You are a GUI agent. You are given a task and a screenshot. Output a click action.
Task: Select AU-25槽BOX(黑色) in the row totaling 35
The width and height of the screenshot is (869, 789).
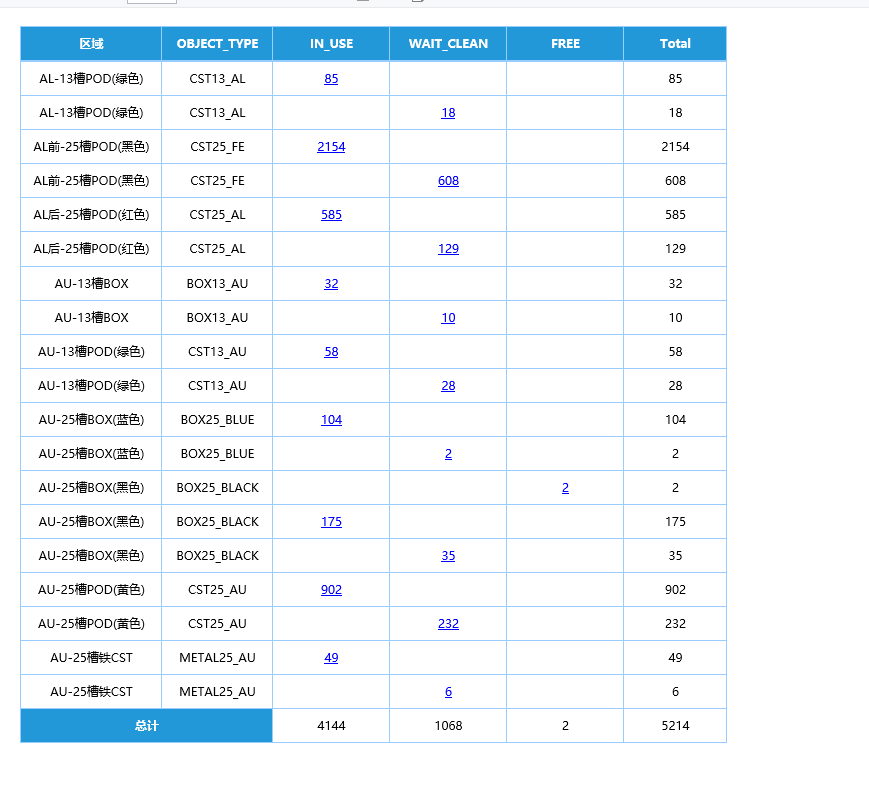coord(91,556)
